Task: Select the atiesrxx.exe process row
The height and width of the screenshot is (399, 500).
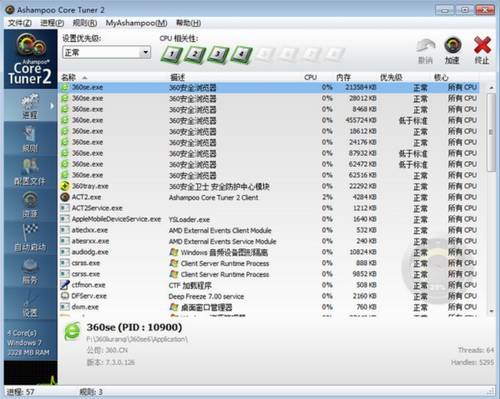Action: (x=269, y=241)
